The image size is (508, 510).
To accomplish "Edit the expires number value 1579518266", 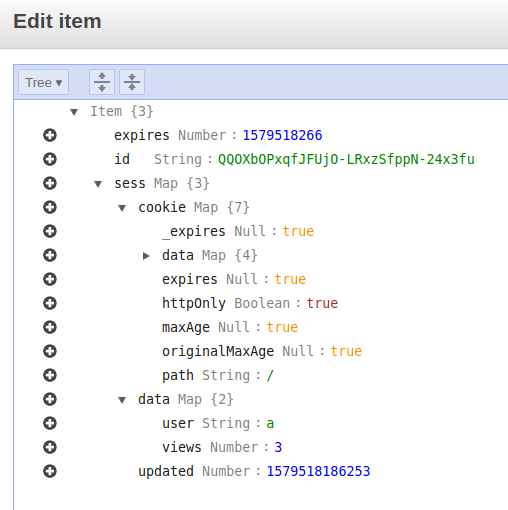I will pyautogui.click(x=282, y=135).
